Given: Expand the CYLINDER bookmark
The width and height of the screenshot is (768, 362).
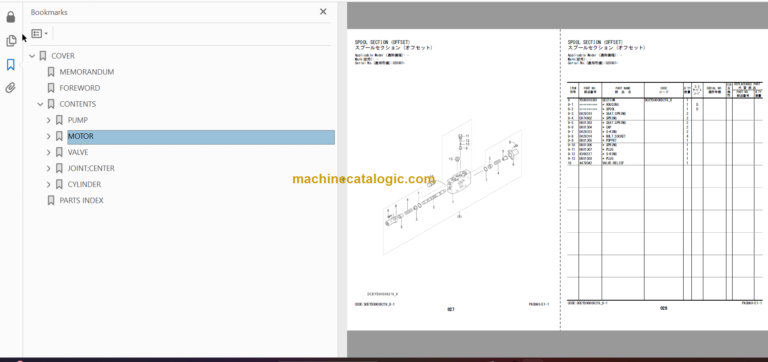Looking at the screenshot, I should (x=48, y=185).
